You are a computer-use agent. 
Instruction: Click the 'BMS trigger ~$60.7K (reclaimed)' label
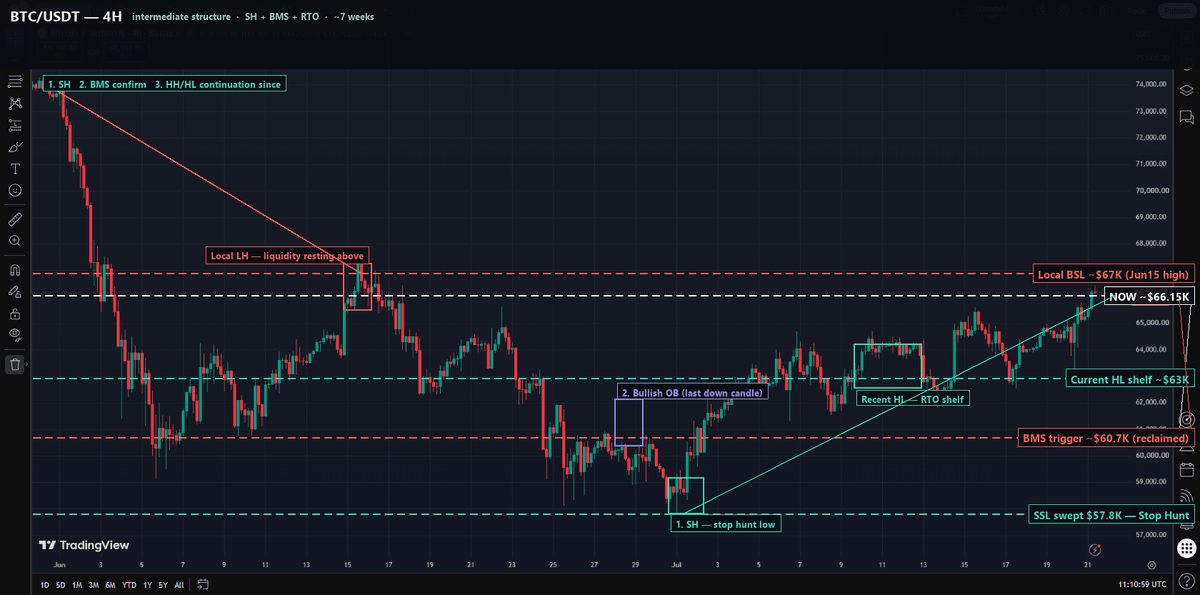click(x=1105, y=438)
